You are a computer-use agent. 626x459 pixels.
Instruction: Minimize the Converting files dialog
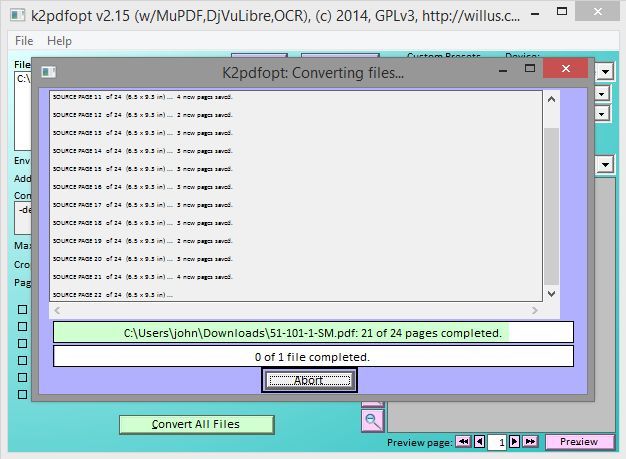click(x=503, y=70)
